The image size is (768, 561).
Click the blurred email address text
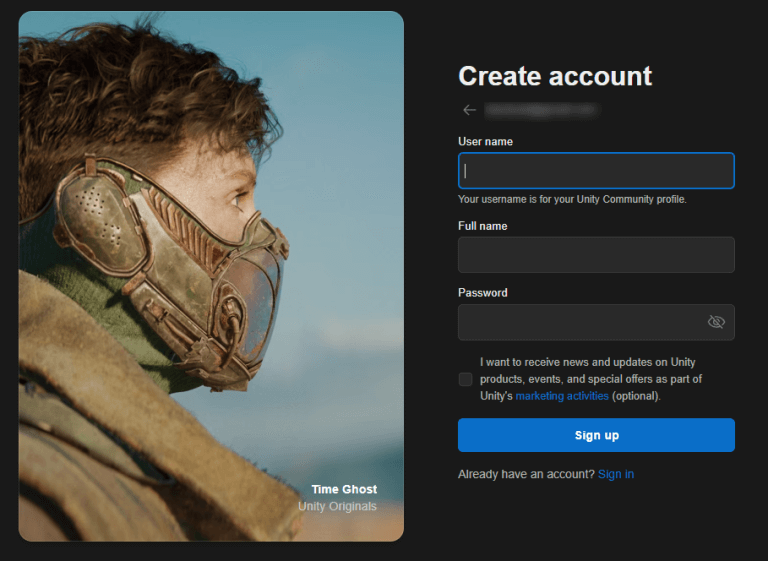click(x=540, y=109)
